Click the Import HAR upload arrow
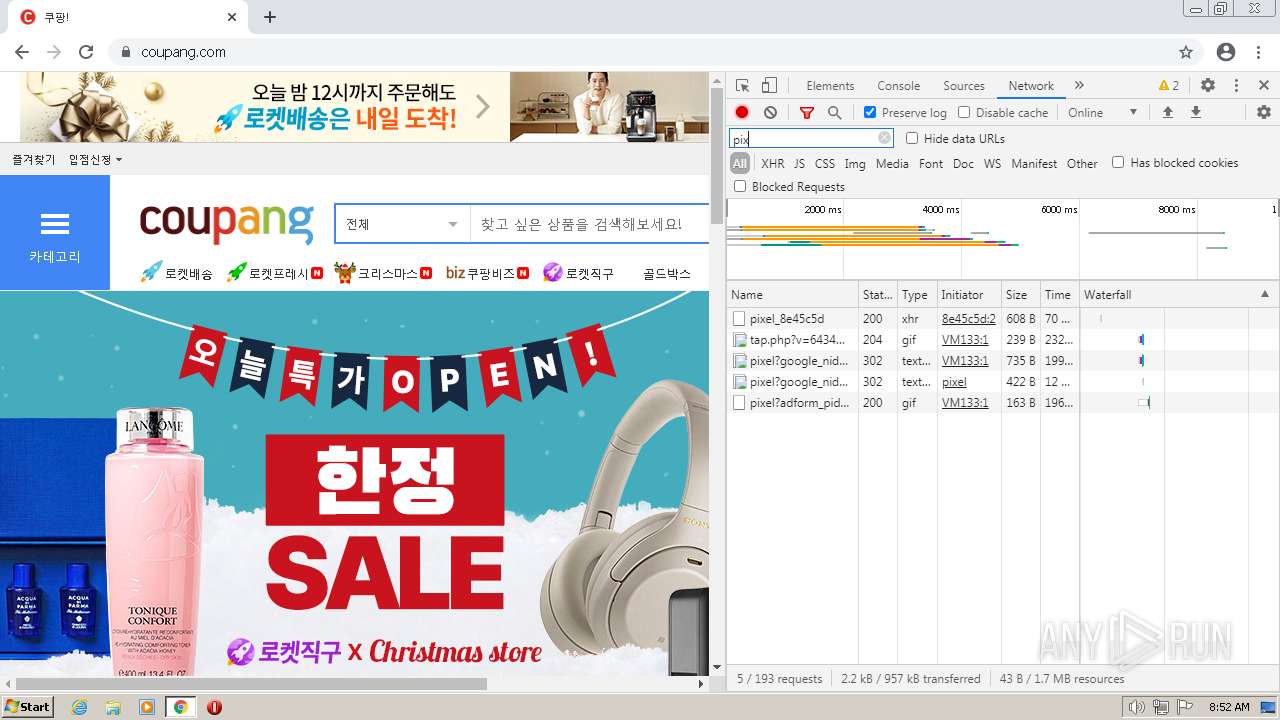 click(x=1167, y=113)
